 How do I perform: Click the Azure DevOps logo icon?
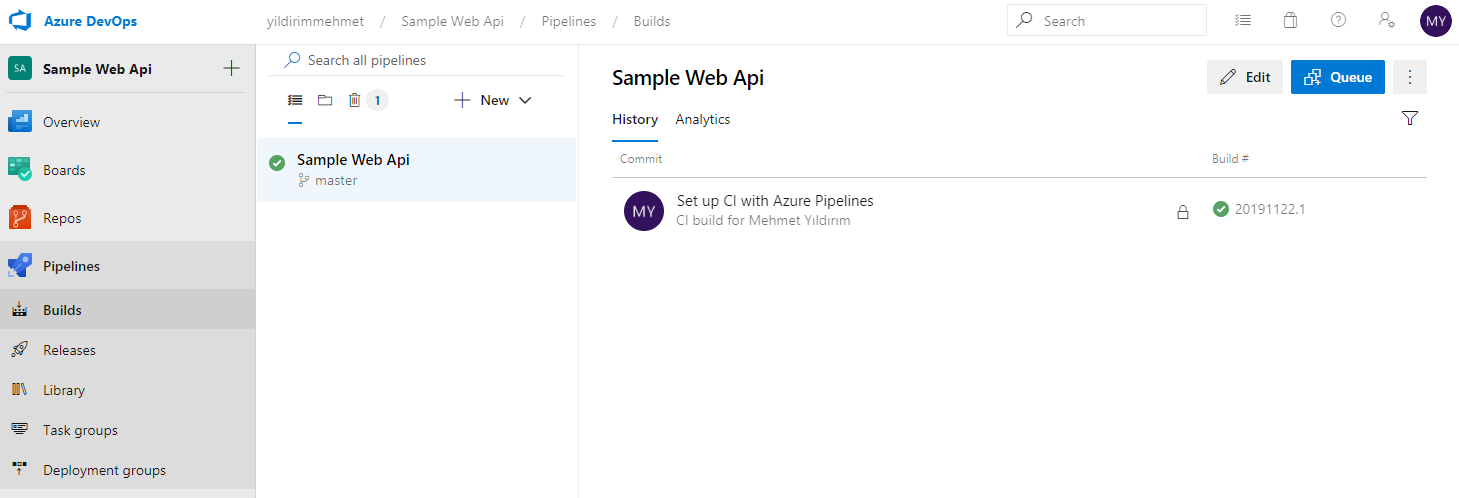point(21,21)
